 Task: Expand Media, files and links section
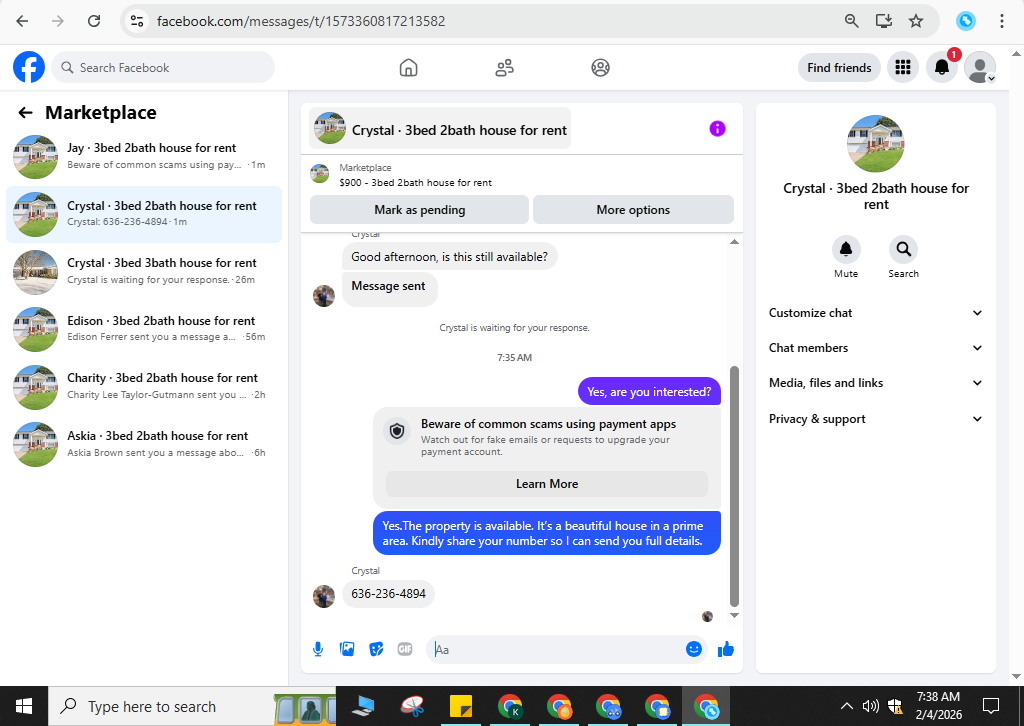(876, 383)
